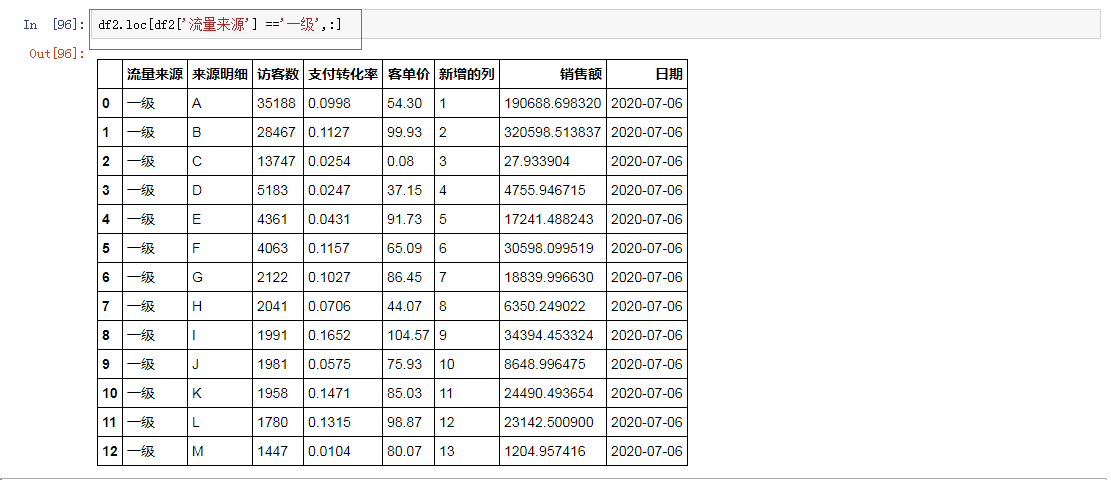
Task: Select the 支付转化率 column header
Action: coord(342,74)
